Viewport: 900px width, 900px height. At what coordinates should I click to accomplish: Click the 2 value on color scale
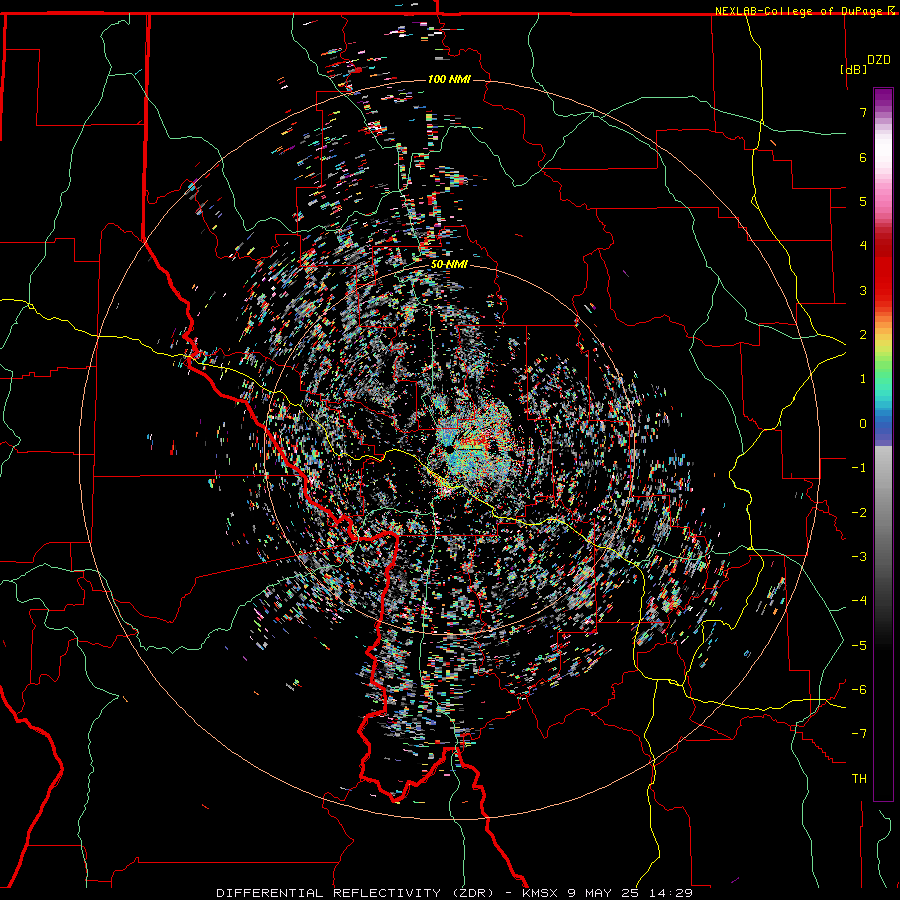click(863, 335)
